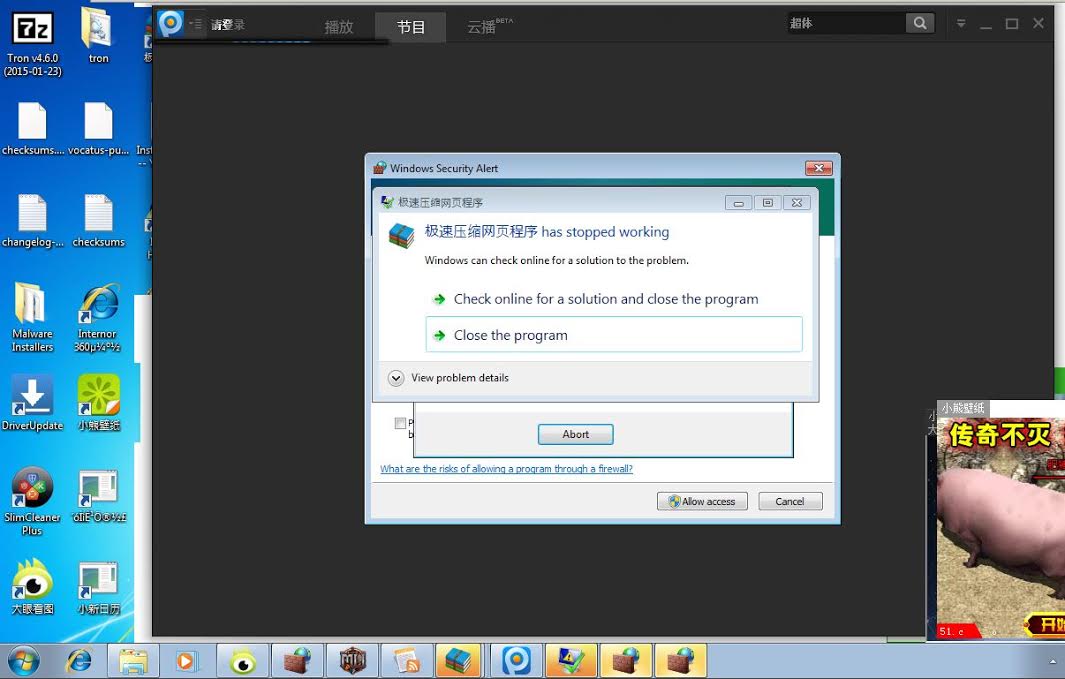
Task: Start the search with the magnifier icon
Action: pyautogui.click(x=920, y=22)
